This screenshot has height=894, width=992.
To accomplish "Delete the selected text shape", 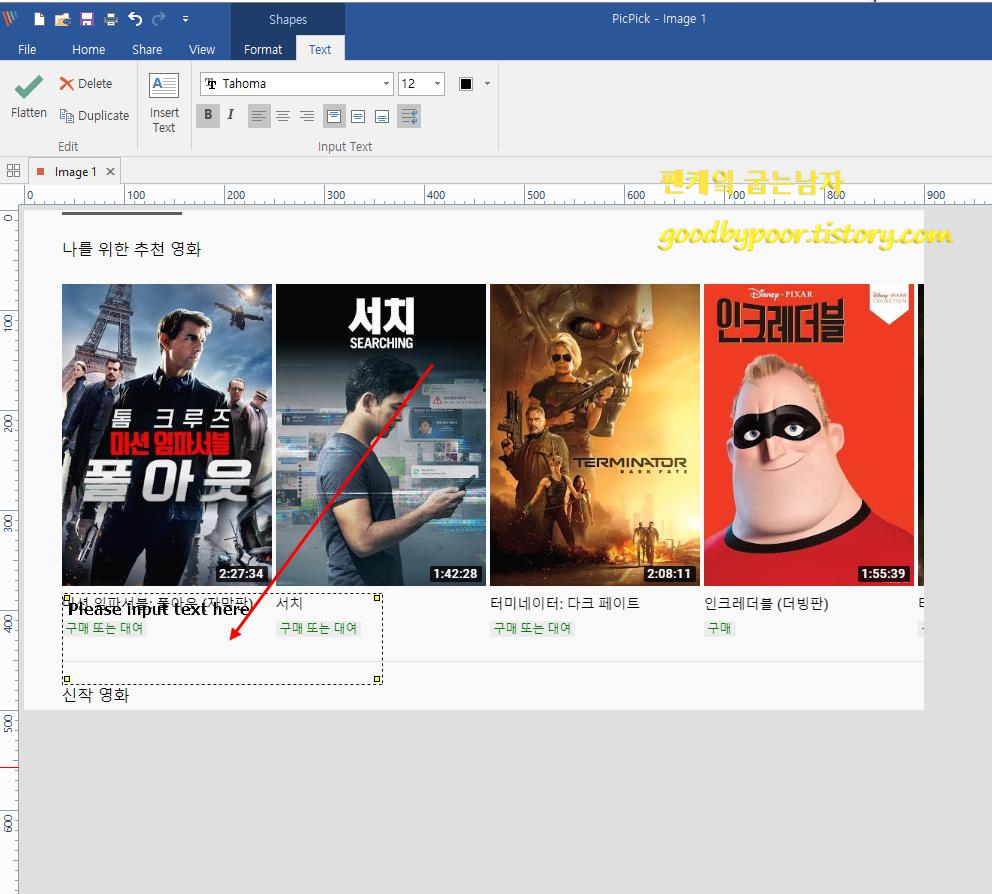I will [85, 84].
